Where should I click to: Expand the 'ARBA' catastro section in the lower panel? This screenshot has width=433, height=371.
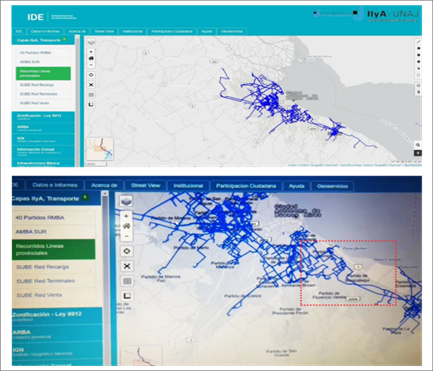tap(57, 334)
